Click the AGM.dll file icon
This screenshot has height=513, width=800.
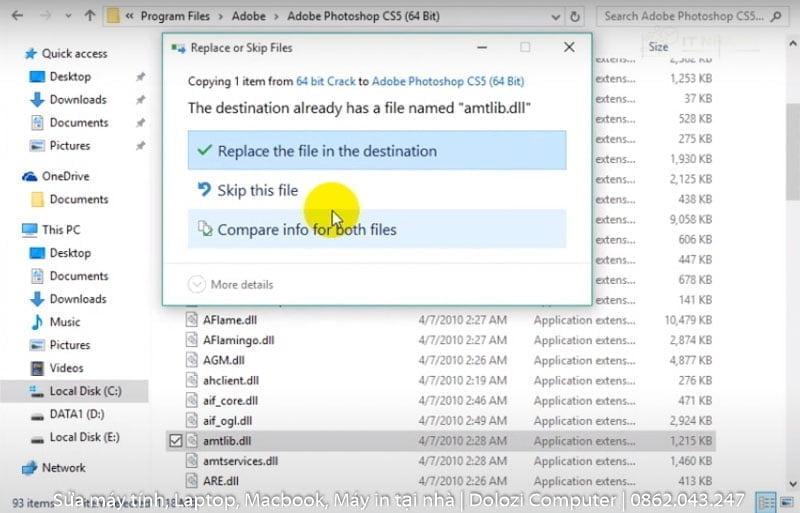193,360
